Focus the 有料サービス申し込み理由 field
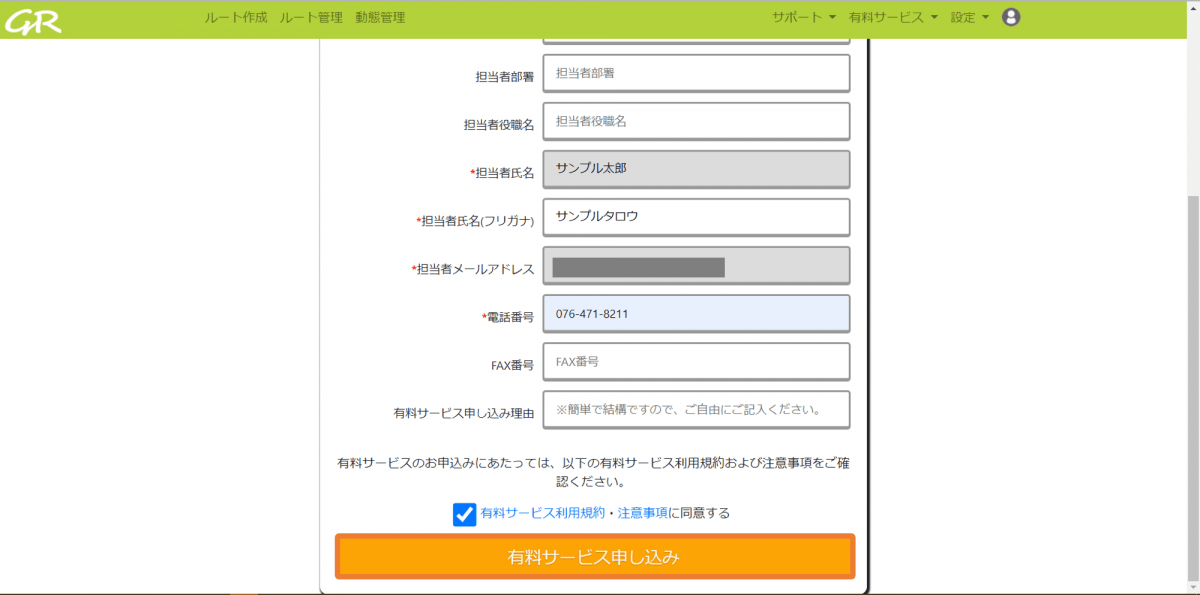The width and height of the screenshot is (1200, 595). tap(696, 410)
